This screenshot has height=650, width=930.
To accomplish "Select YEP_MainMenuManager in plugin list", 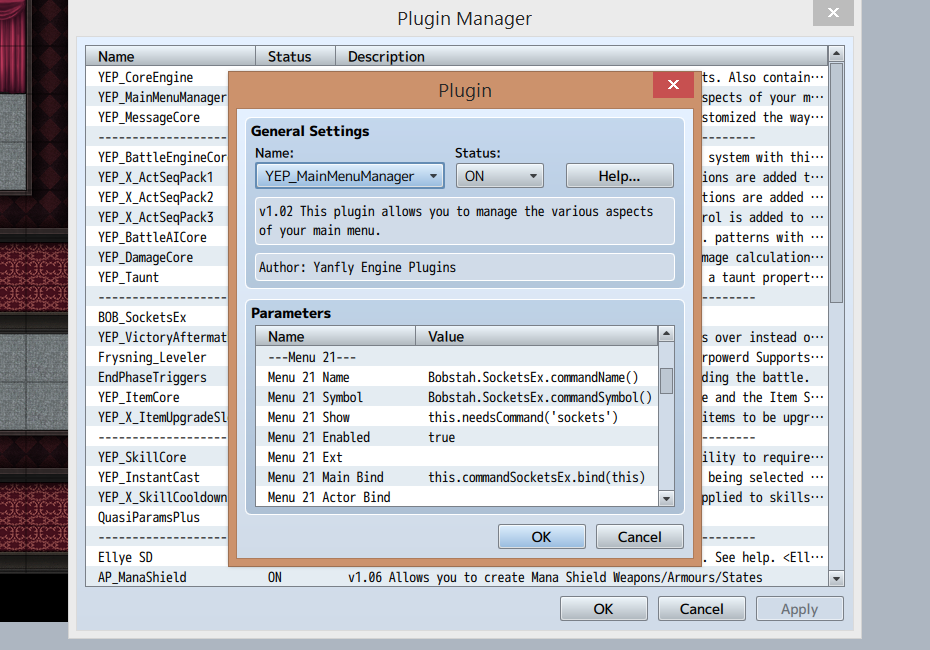I will tap(162, 97).
